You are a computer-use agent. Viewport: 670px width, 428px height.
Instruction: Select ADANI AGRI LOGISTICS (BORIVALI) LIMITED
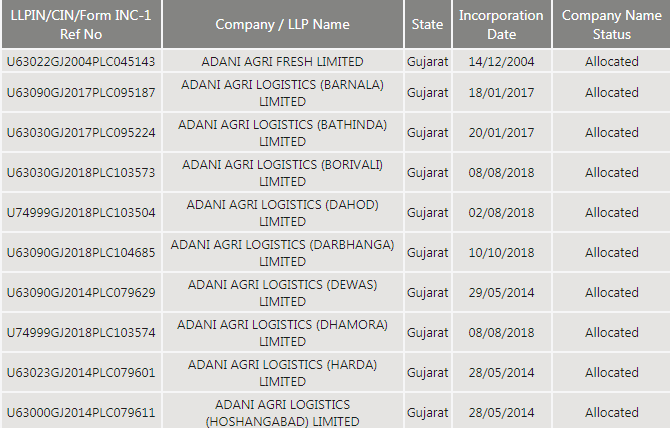(x=282, y=173)
